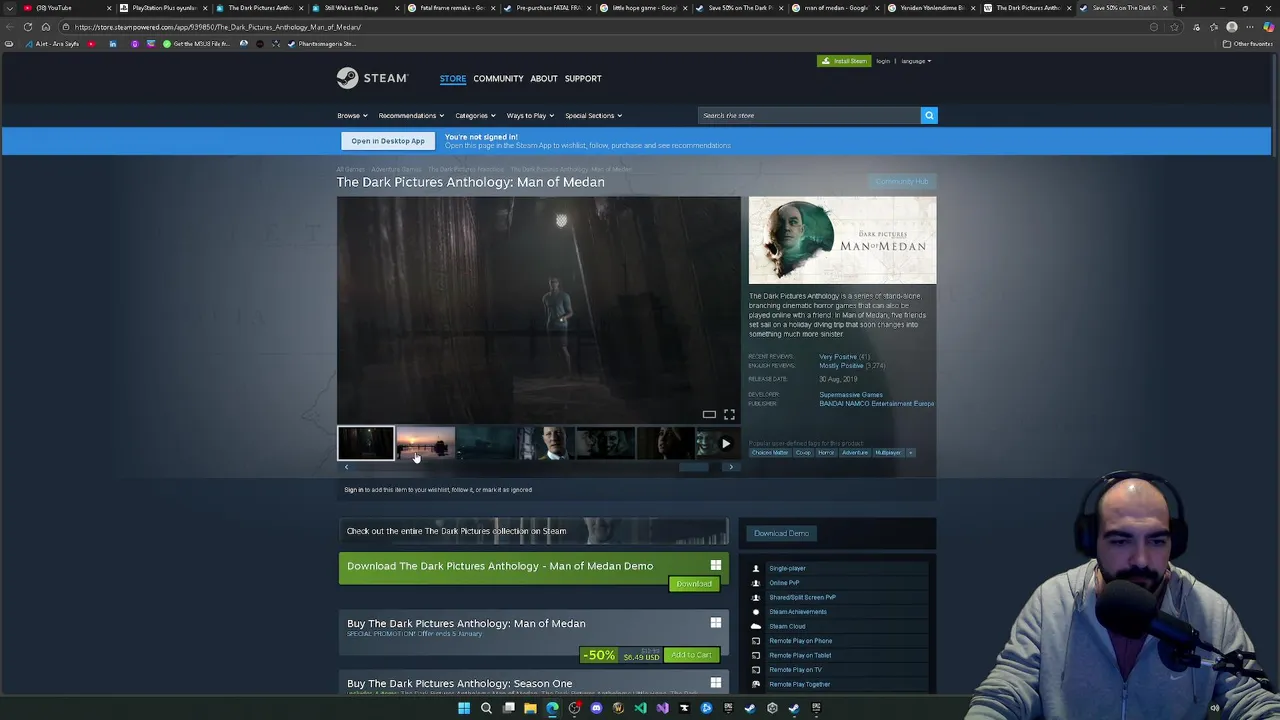Expand the Browse dropdown menu

pyautogui.click(x=352, y=115)
